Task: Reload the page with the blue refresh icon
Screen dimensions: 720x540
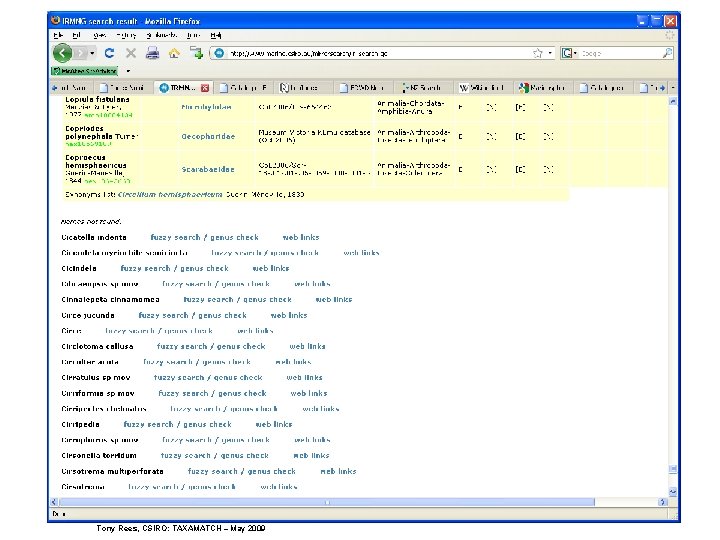Action: (109, 53)
